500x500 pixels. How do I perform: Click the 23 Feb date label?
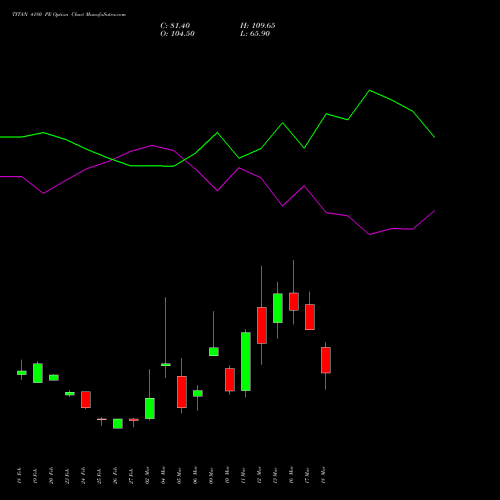pyautogui.click(x=67, y=476)
